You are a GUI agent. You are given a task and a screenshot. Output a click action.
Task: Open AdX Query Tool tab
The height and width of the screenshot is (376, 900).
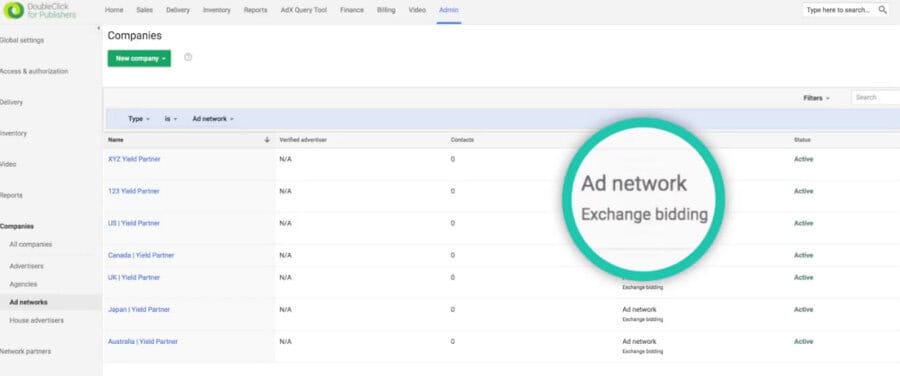point(304,10)
